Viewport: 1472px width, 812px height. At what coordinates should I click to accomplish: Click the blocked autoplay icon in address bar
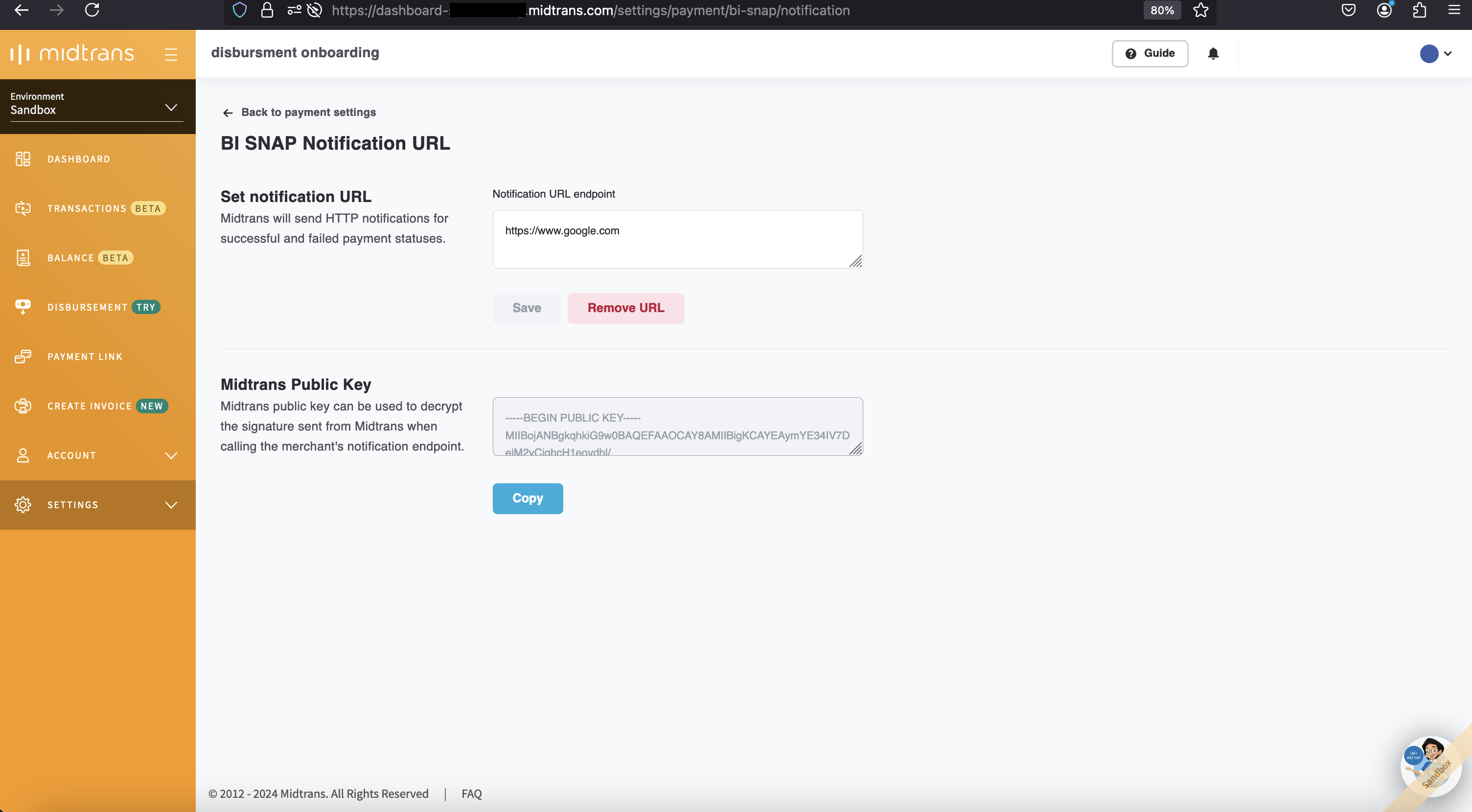pyautogui.click(x=314, y=10)
